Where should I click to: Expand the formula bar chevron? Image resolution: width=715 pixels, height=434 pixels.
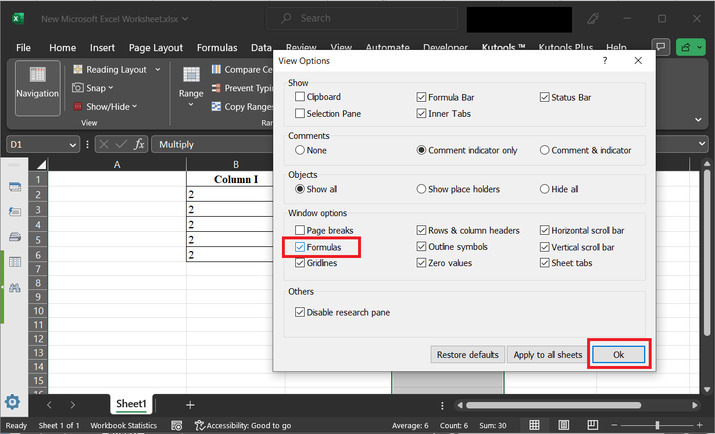(x=702, y=144)
